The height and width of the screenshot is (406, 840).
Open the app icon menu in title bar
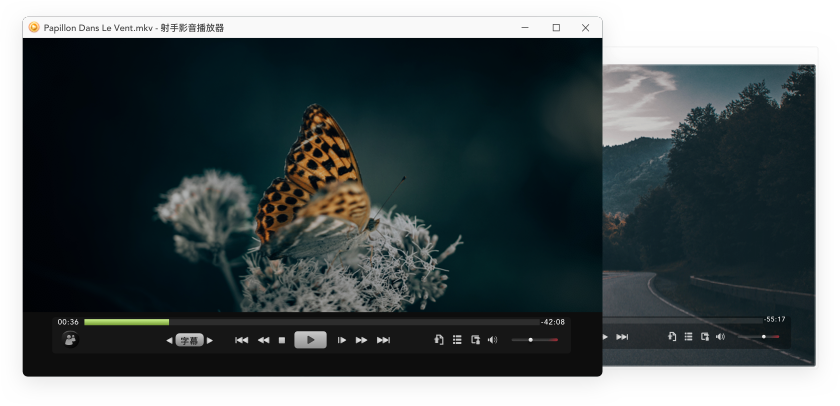coord(33,28)
